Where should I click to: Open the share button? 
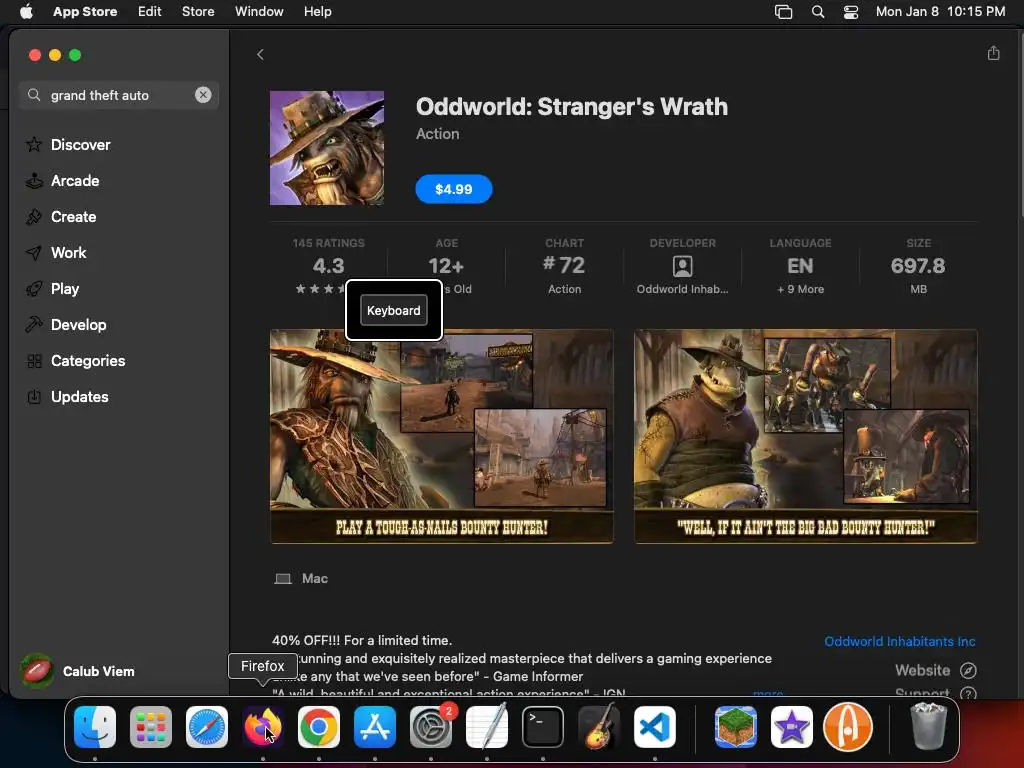pos(993,53)
